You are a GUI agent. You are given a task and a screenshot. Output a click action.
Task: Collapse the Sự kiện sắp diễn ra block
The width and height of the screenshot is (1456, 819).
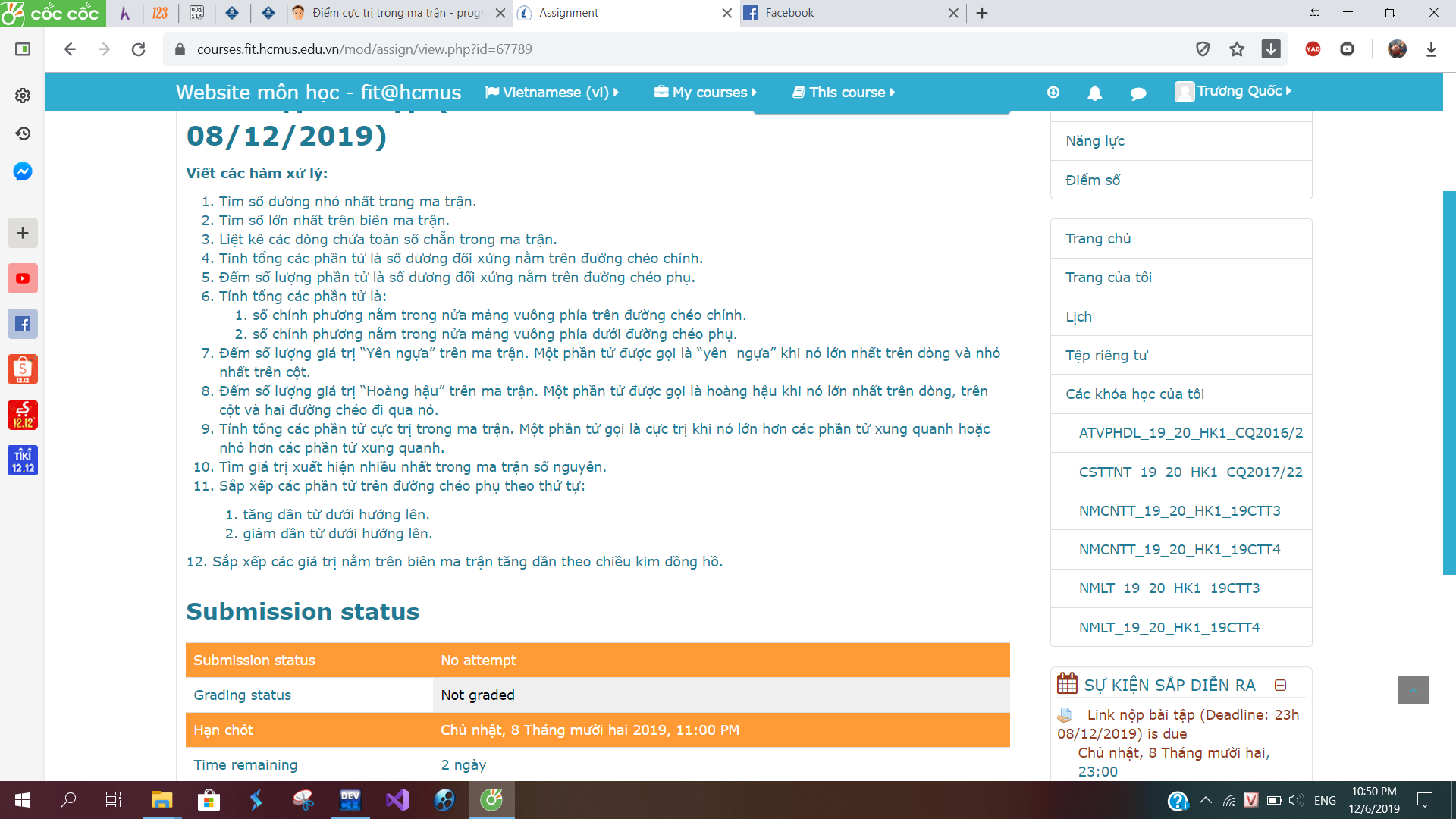coord(1280,686)
